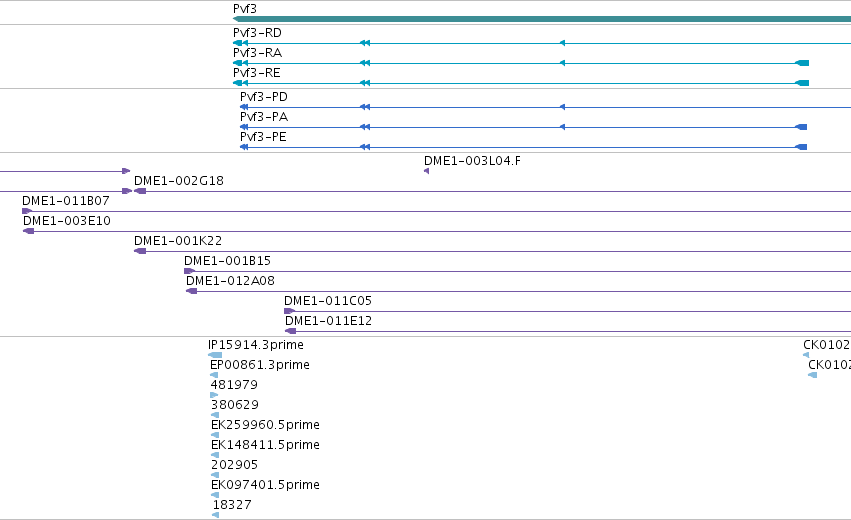Select IP15914.3prime EST label

click(x=256, y=345)
